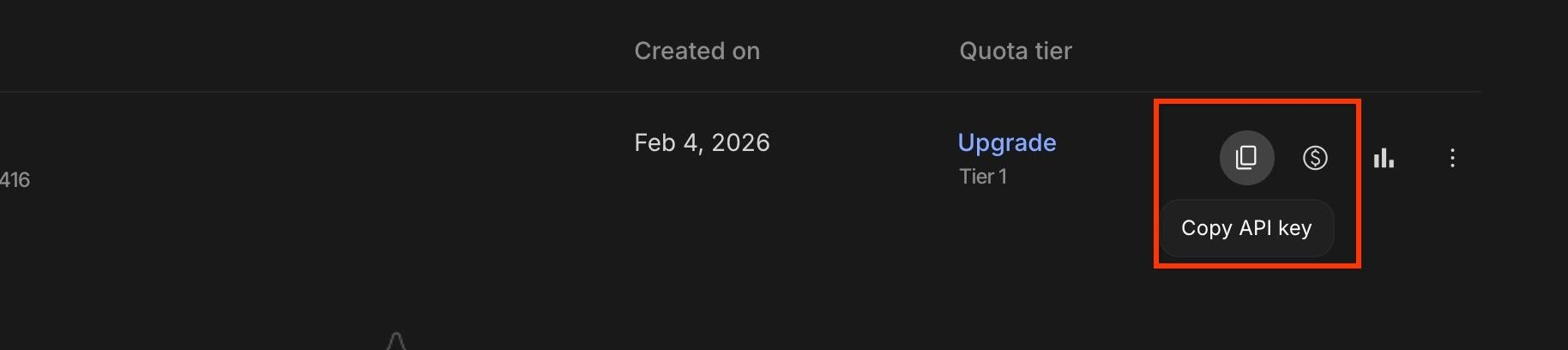Copy the API key with clipboard icon
The height and width of the screenshot is (350, 1568).
coord(1246,158)
